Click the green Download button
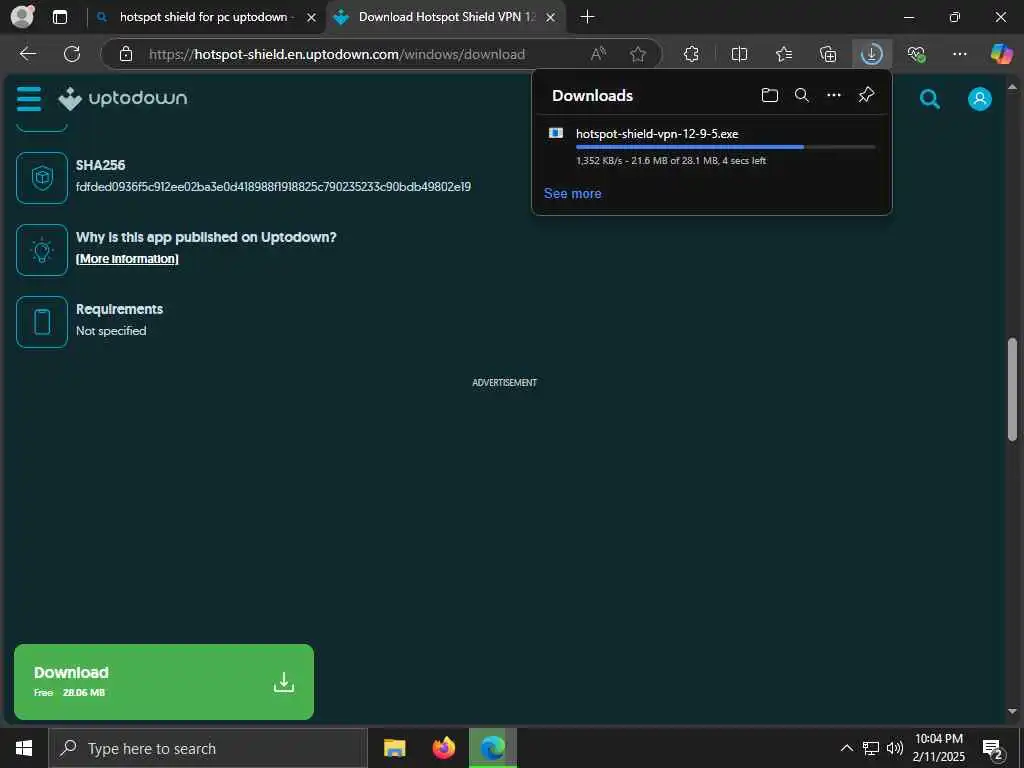1024x768 pixels. point(164,682)
